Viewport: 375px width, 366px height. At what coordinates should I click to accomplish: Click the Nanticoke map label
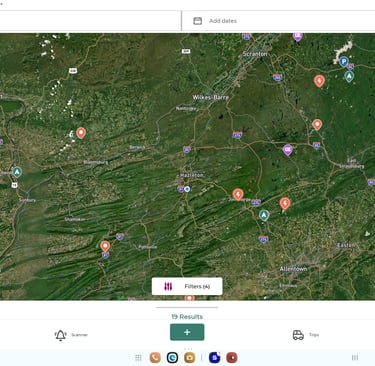pos(186,108)
